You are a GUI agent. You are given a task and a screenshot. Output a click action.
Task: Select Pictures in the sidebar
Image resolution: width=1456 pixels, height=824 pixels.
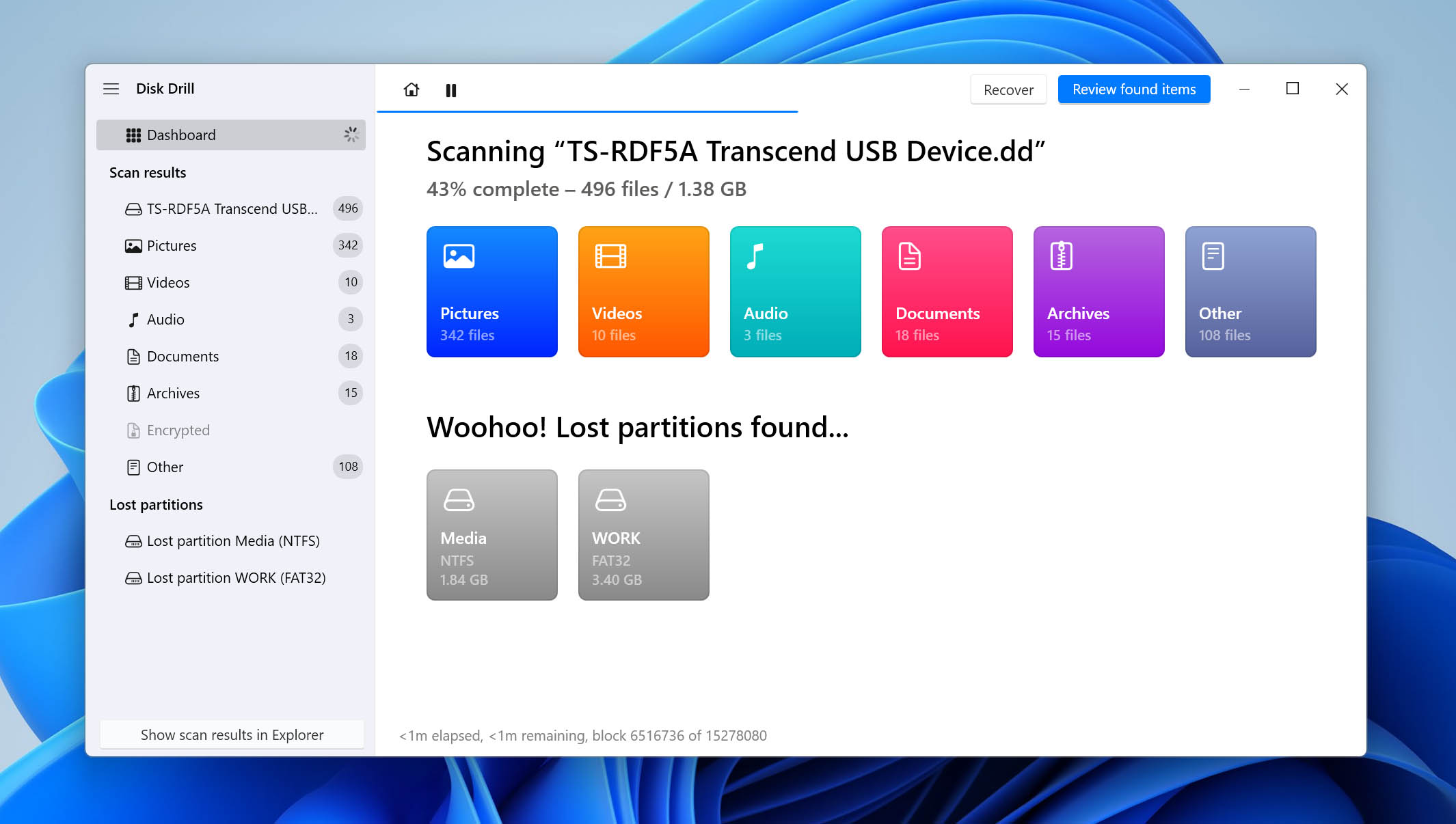point(231,245)
